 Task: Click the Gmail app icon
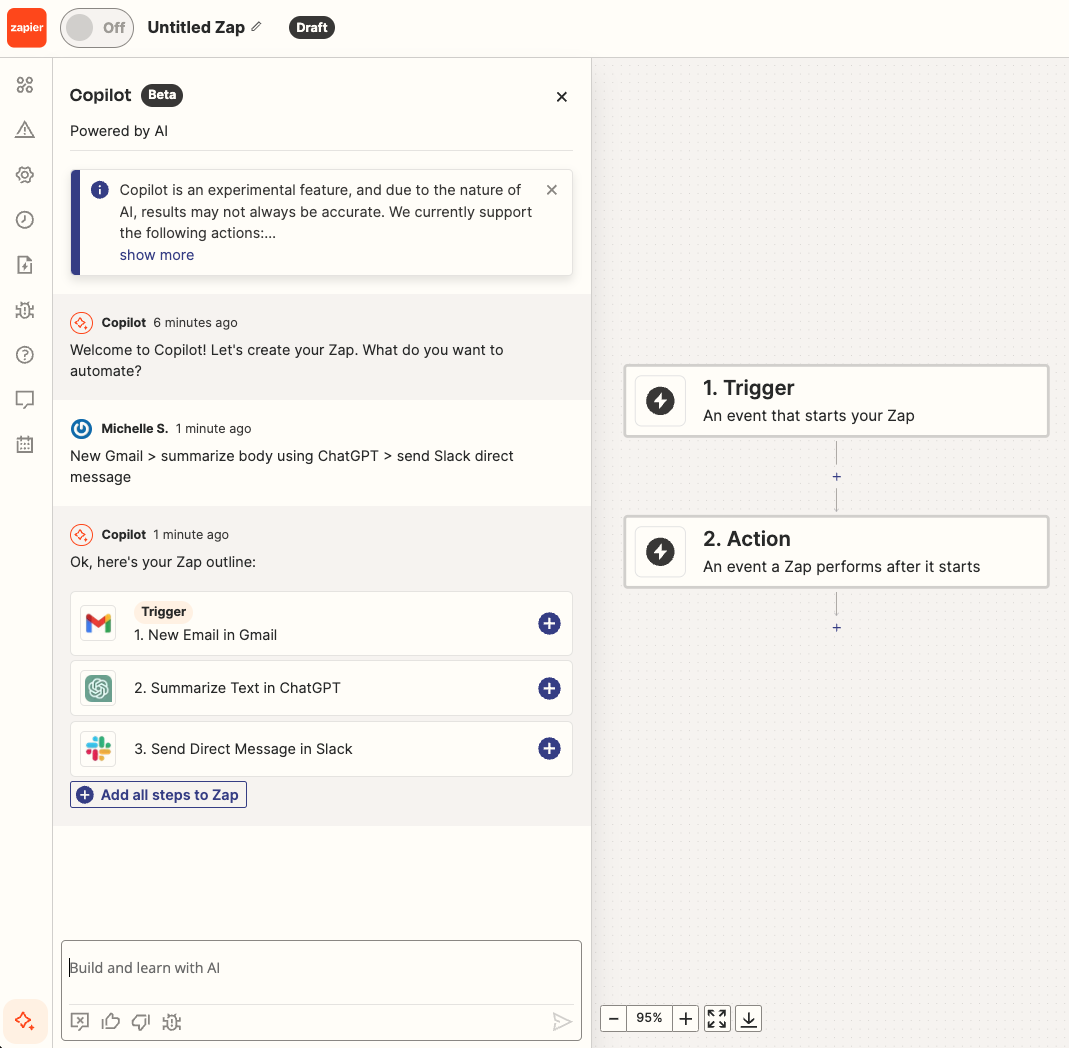pyautogui.click(x=98, y=623)
